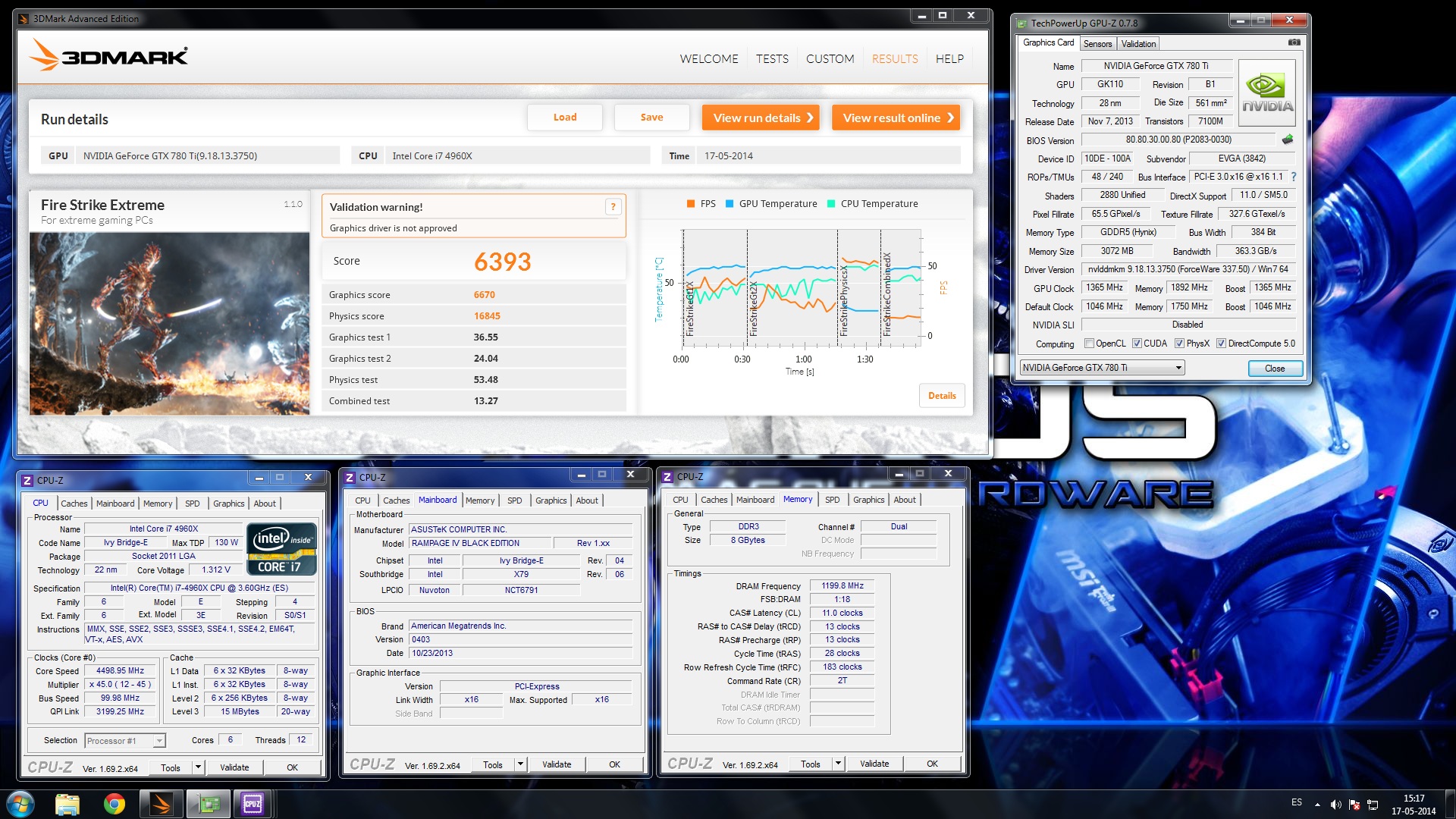Click CPU-Z title icon in Mainboard window

(350, 477)
